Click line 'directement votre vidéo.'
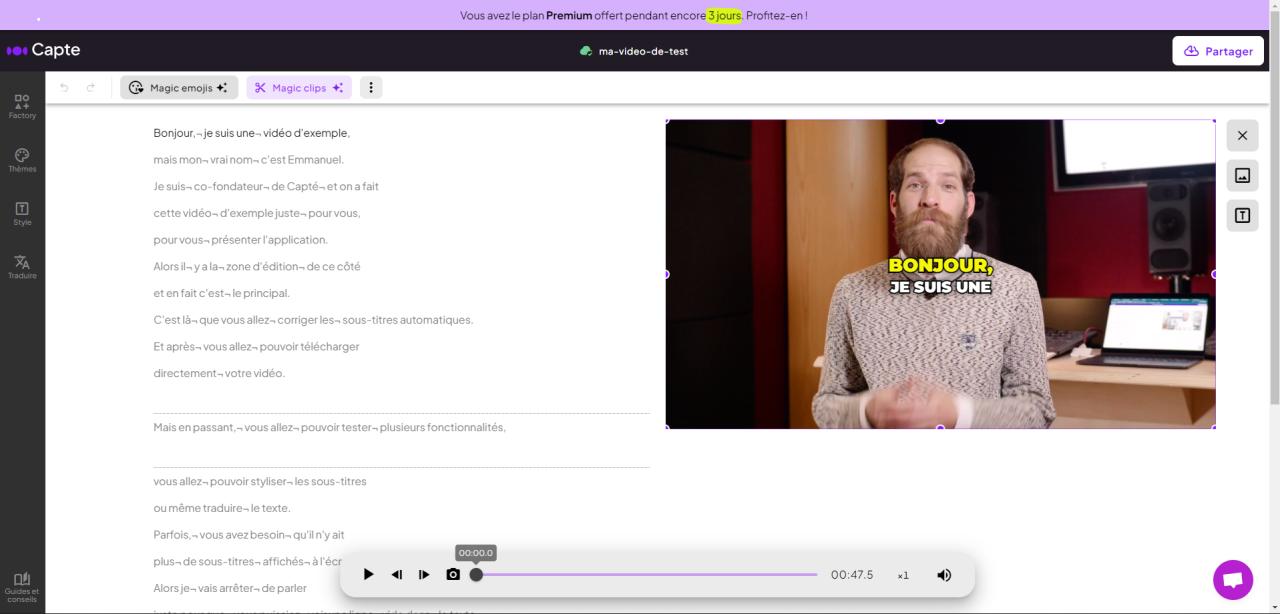This screenshot has width=1280, height=614. point(219,373)
